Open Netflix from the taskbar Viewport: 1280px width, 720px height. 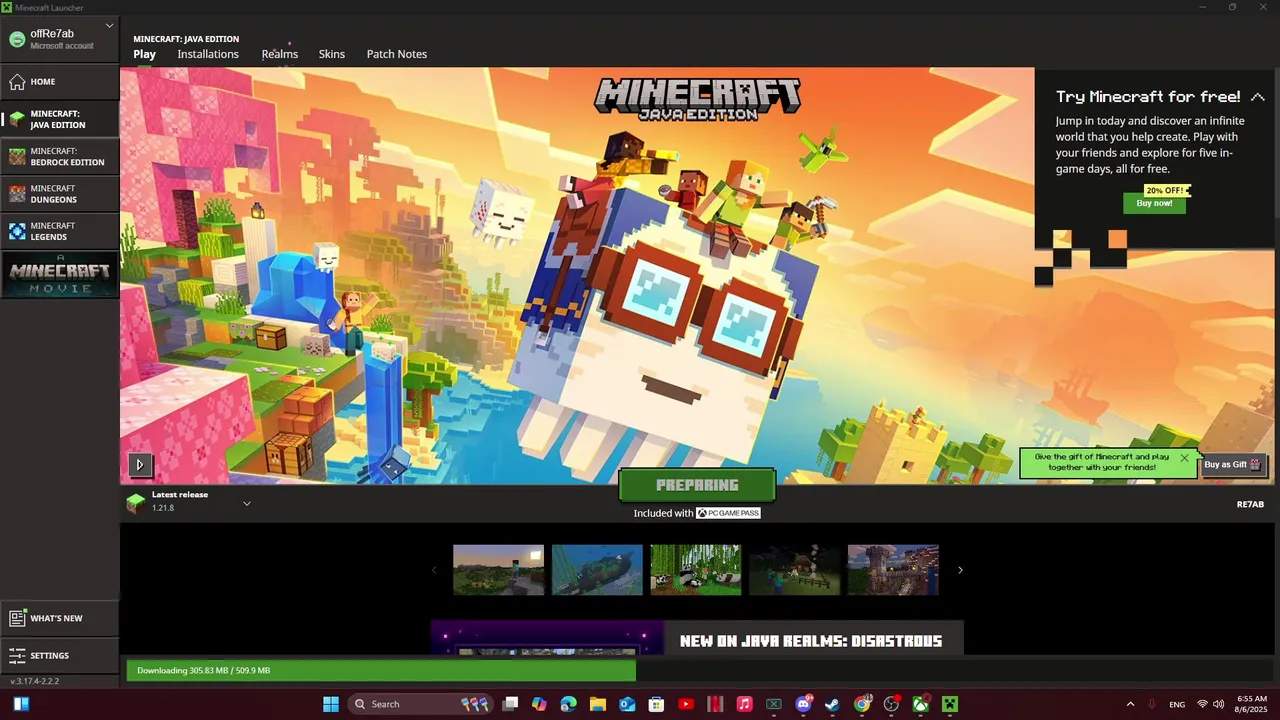[715, 704]
